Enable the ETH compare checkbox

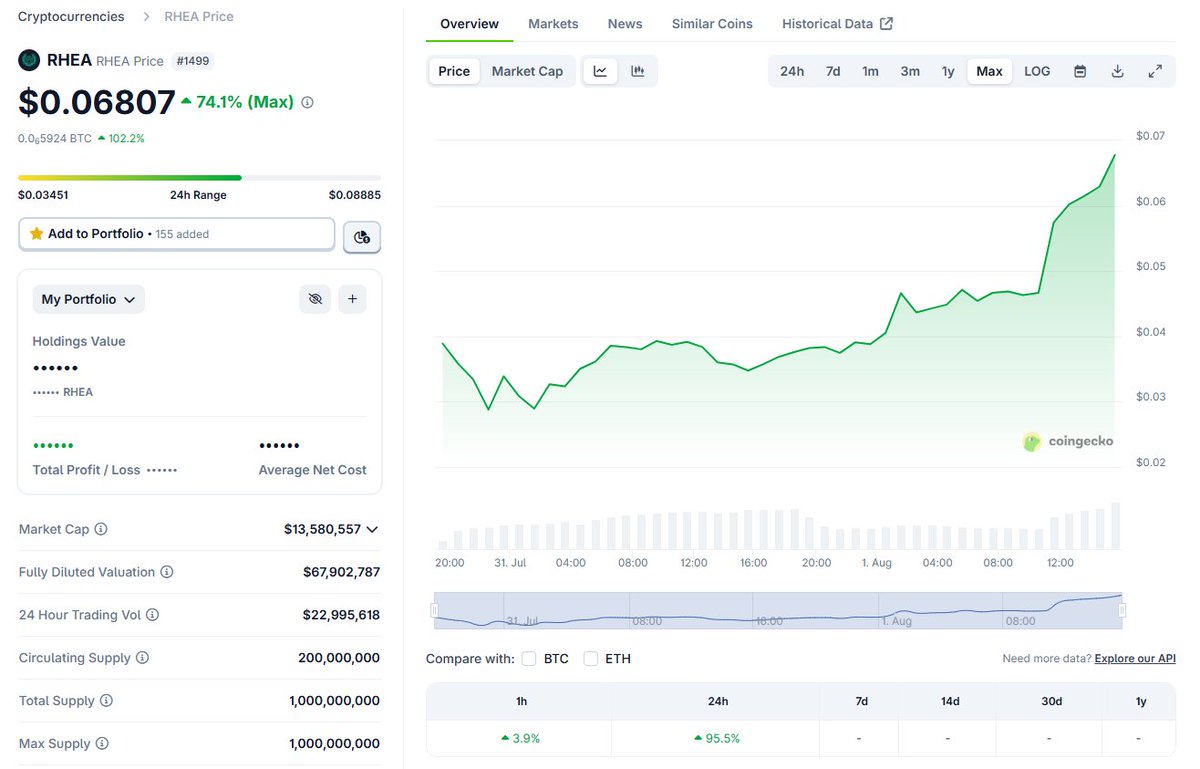tap(591, 658)
